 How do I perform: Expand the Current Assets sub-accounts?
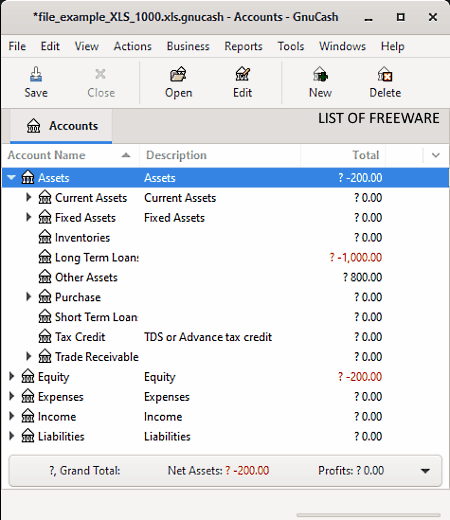(x=29, y=197)
